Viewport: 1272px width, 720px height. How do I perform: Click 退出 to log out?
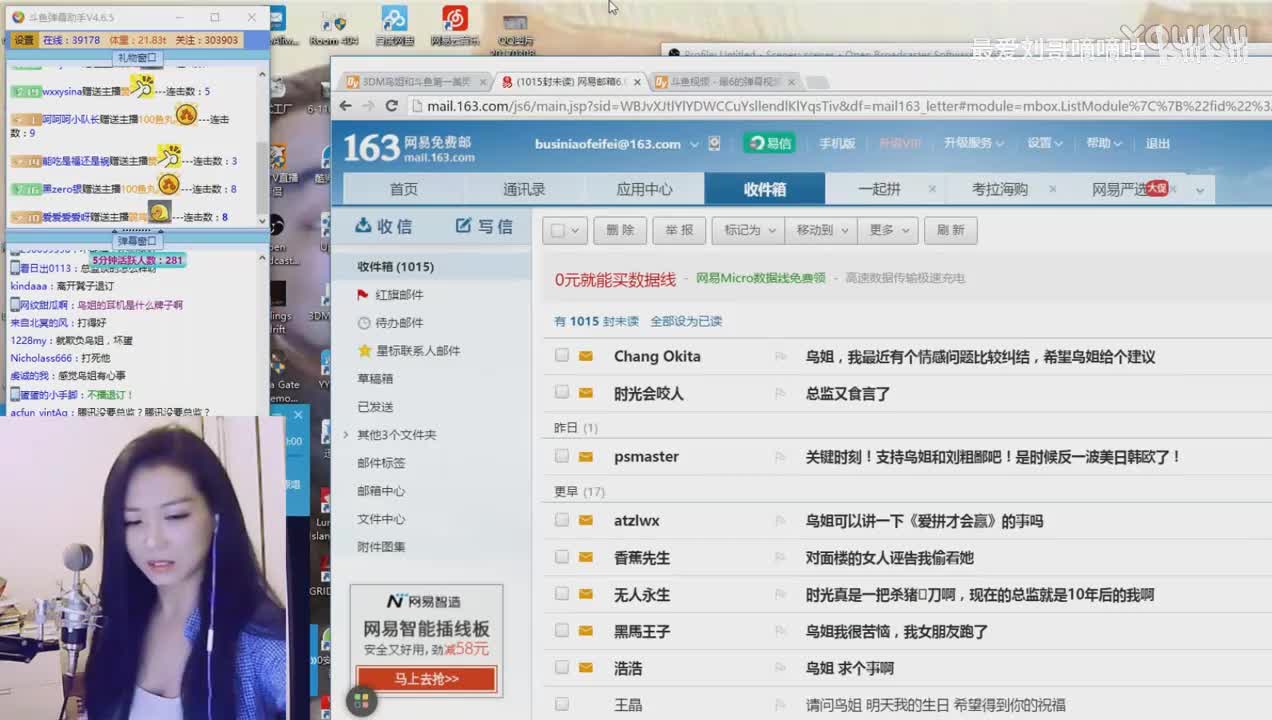click(1158, 143)
